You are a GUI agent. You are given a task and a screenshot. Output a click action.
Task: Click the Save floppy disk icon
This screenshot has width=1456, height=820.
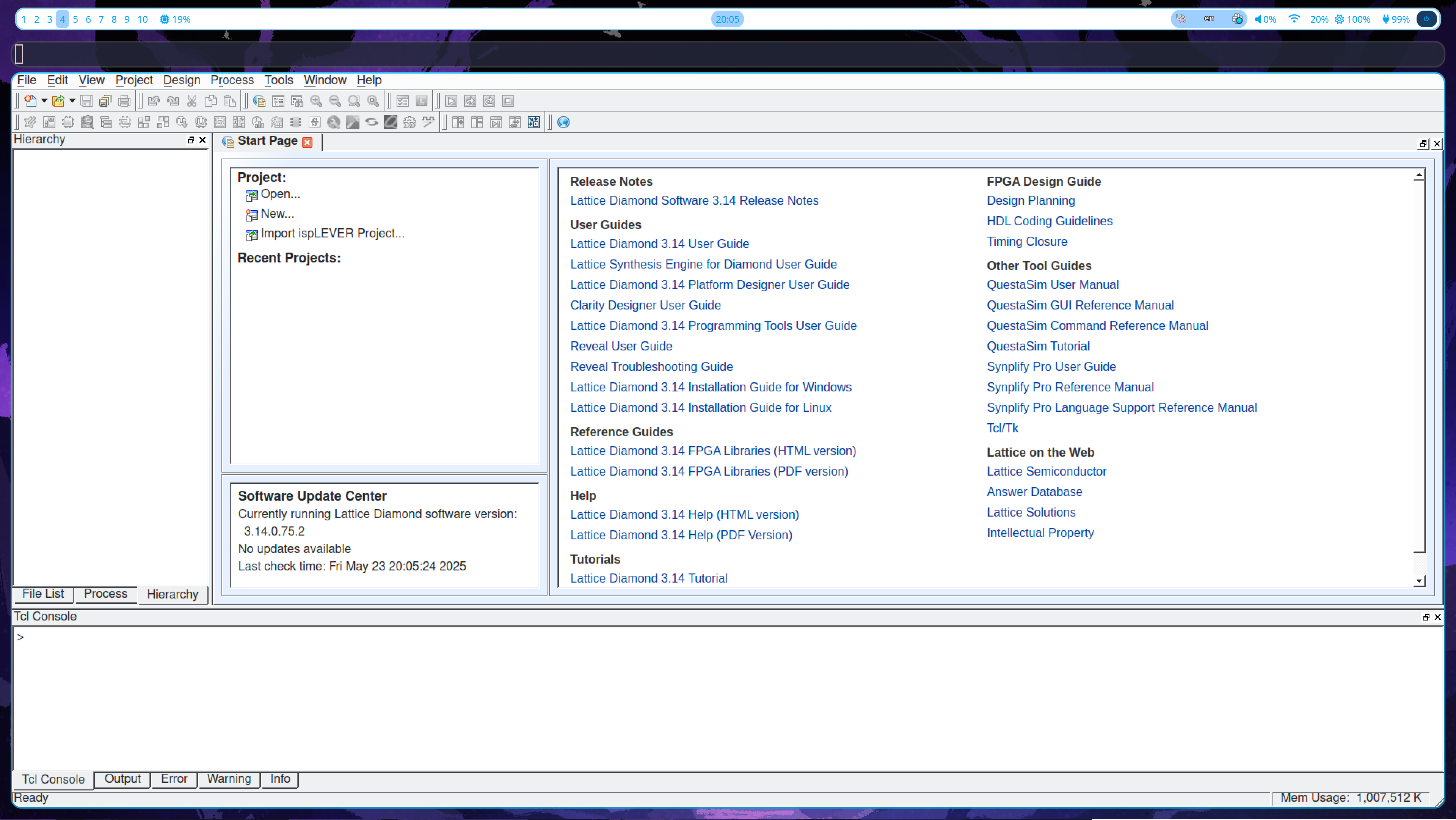(x=86, y=101)
